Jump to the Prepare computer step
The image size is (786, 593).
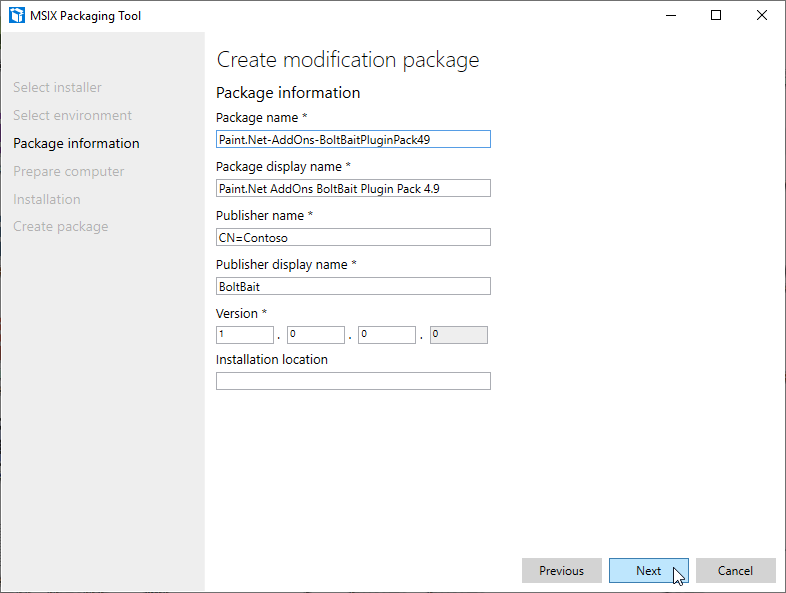pyautogui.click(x=68, y=172)
